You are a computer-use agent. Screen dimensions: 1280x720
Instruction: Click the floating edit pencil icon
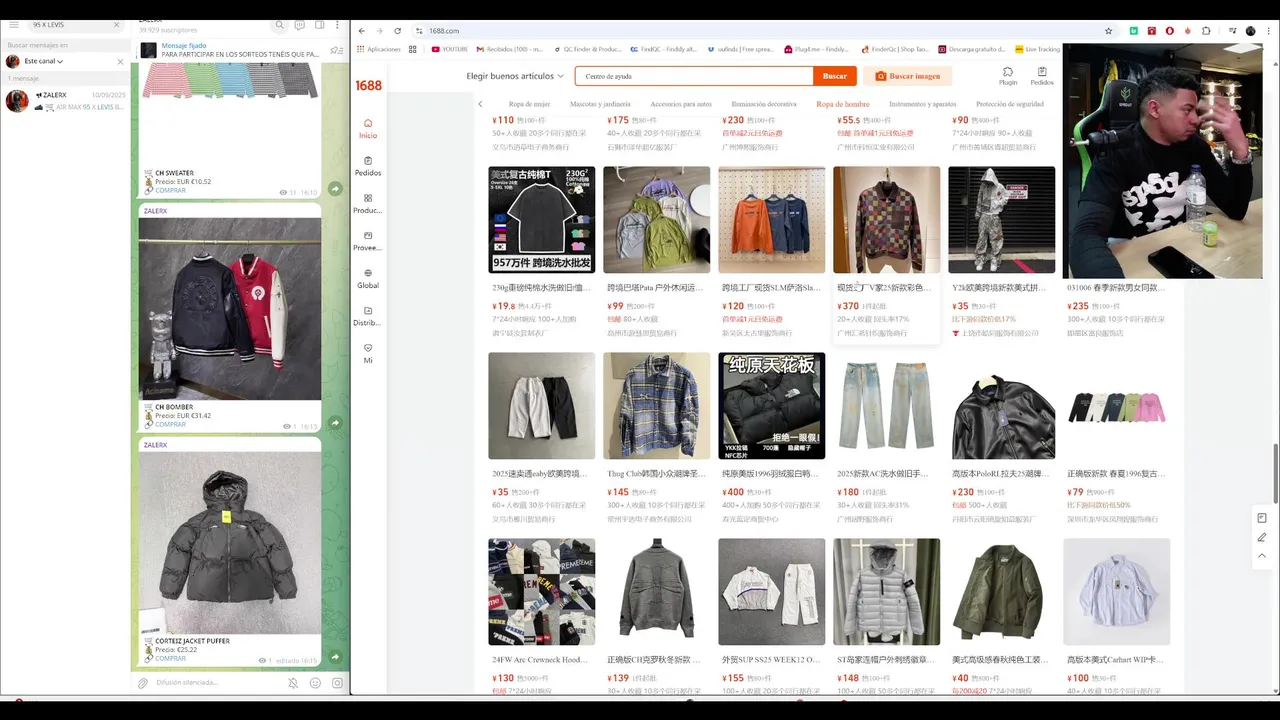pyautogui.click(x=1262, y=537)
